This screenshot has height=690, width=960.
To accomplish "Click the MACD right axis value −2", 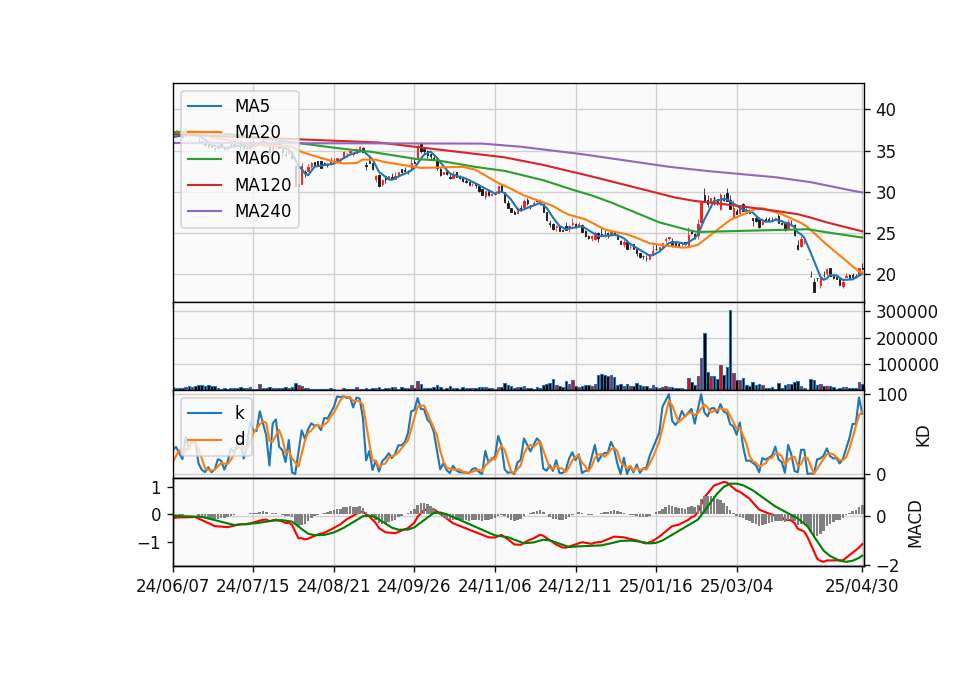I will coord(888,566).
